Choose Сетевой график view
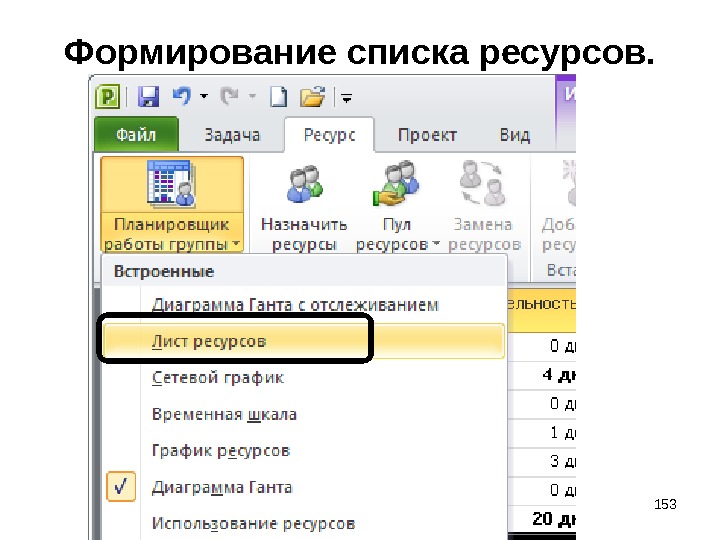 point(304,377)
